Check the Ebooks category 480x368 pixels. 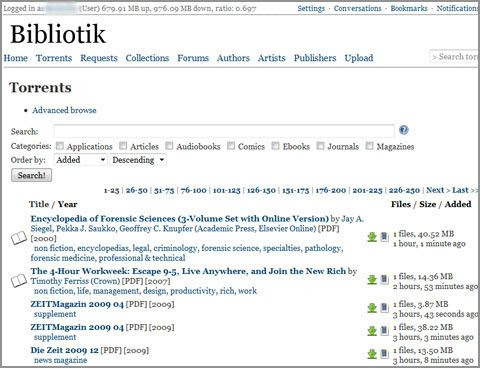click(x=275, y=146)
